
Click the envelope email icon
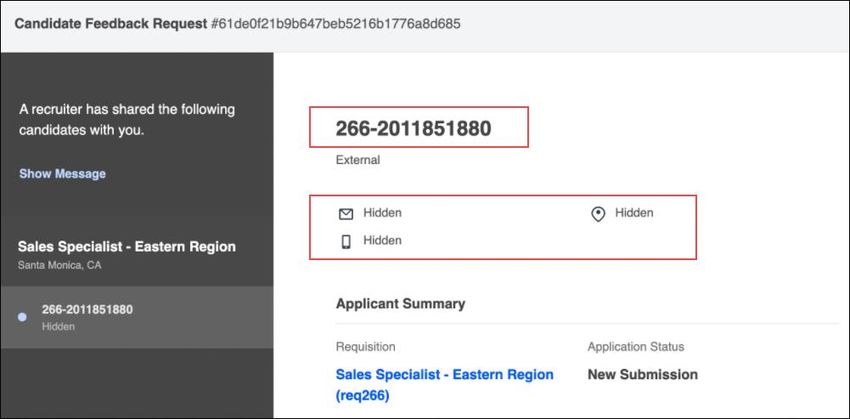(346, 214)
